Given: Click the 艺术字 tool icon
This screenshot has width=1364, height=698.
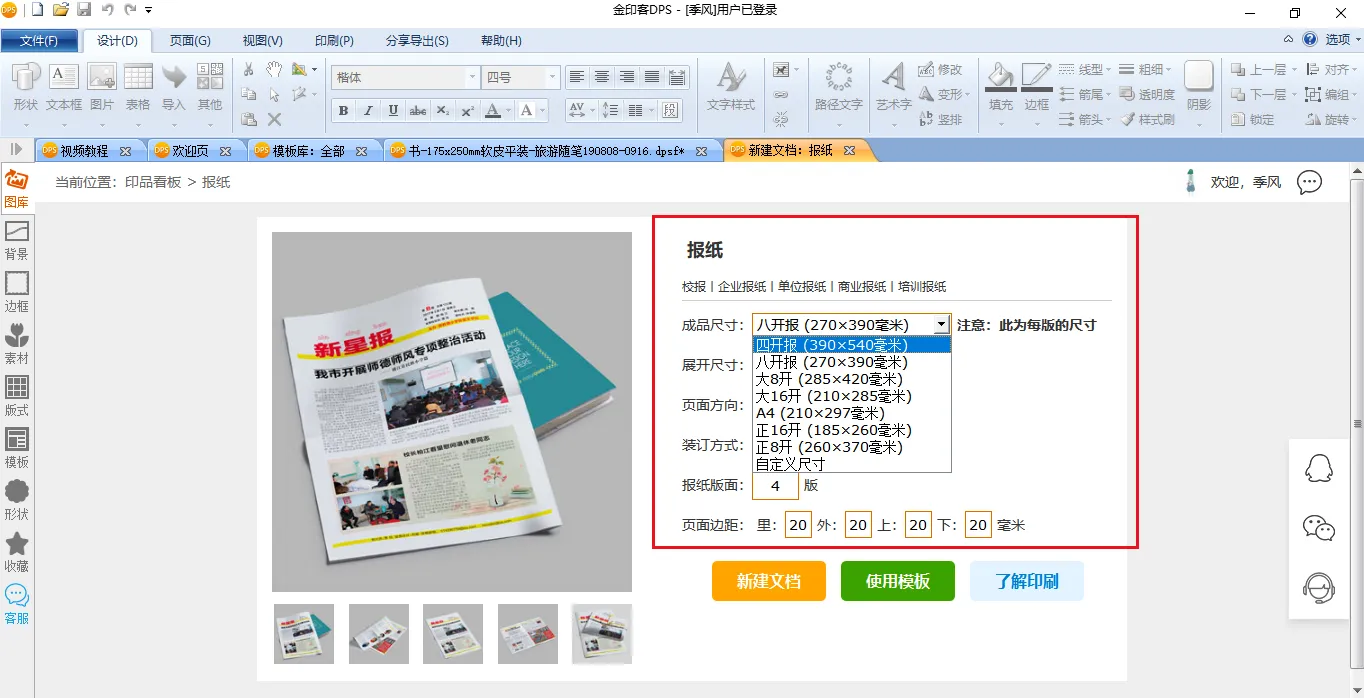Looking at the screenshot, I should [893, 87].
